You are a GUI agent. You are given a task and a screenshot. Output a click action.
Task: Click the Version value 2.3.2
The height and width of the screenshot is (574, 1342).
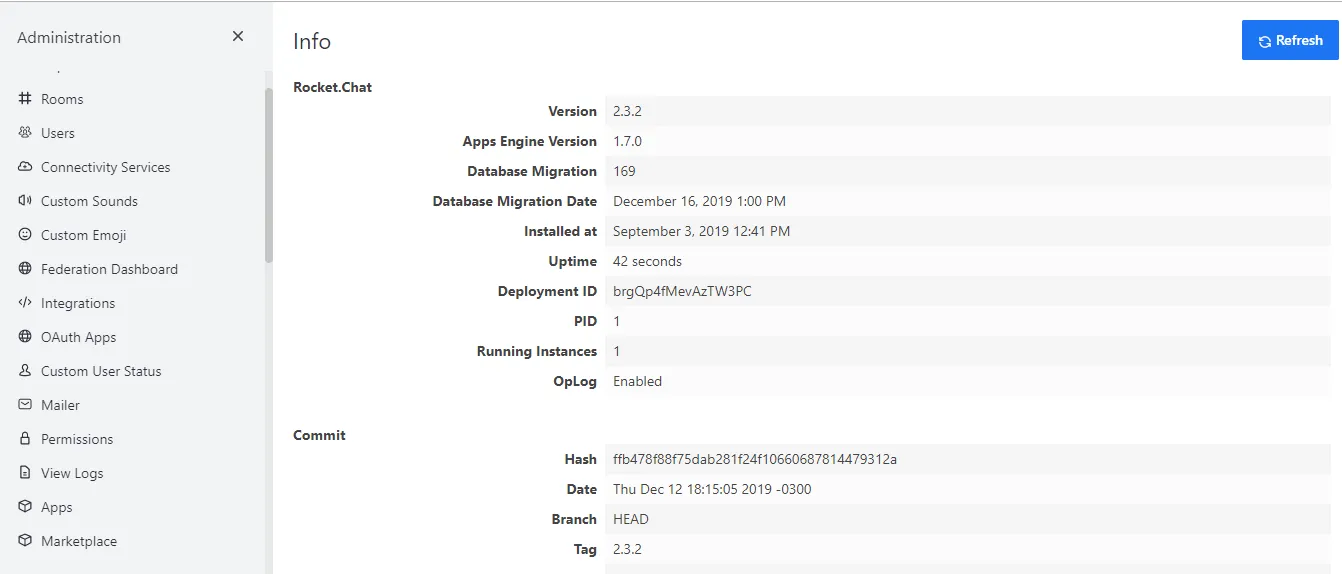627,111
